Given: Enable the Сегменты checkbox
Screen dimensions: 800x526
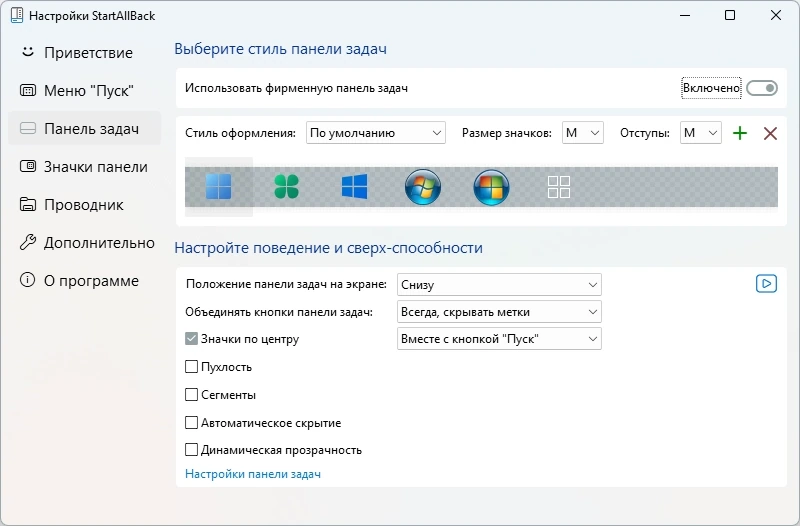Looking at the screenshot, I should tap(191, 394).
